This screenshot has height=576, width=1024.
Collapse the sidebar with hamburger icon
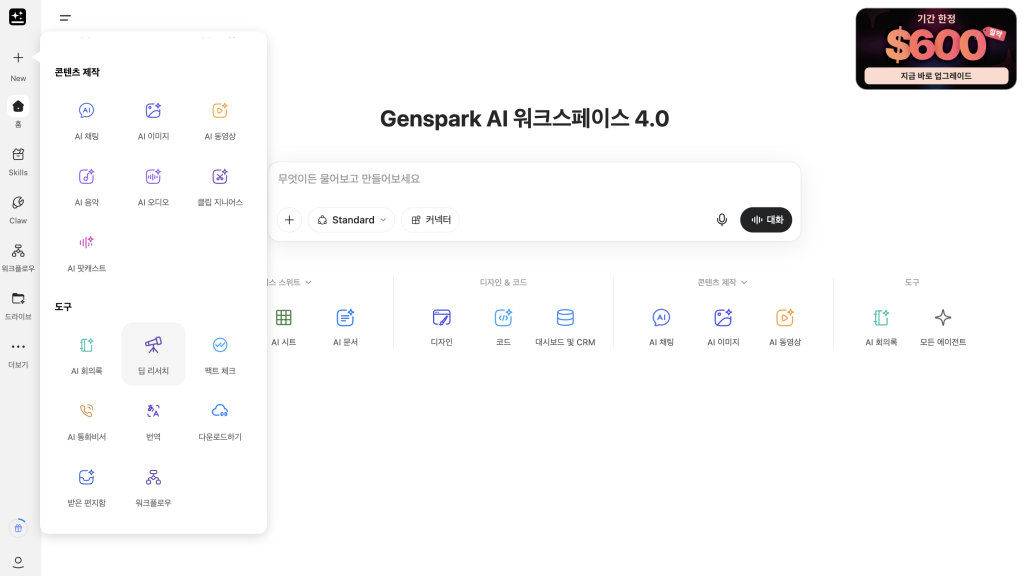65,18
